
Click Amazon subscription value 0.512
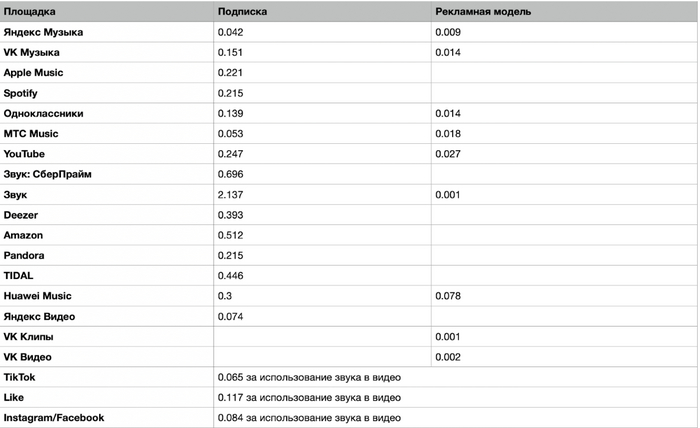[230, 235]
